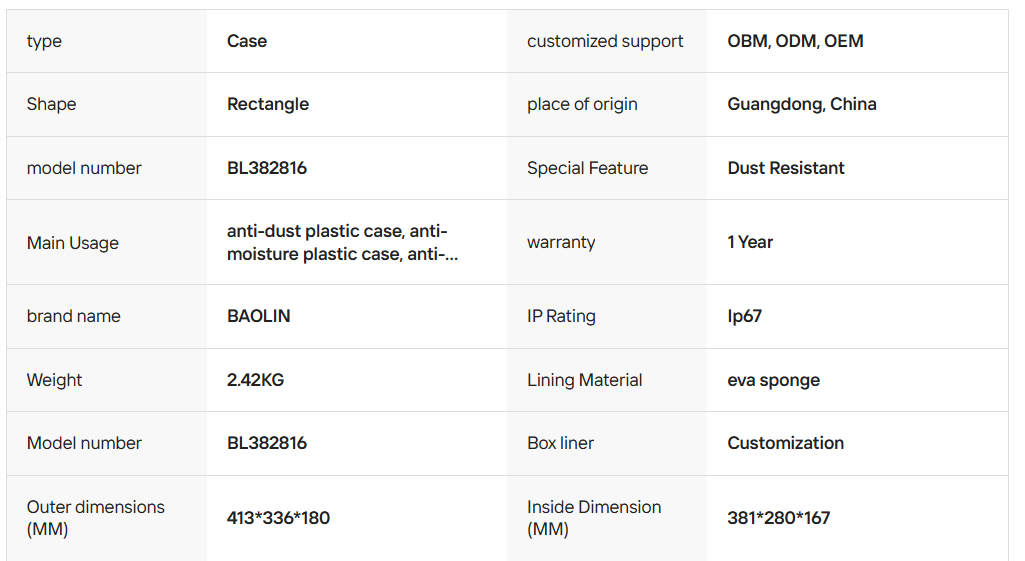Select the '2.42KG' weight value
The image size is (1025, 561).
point(255,380)
